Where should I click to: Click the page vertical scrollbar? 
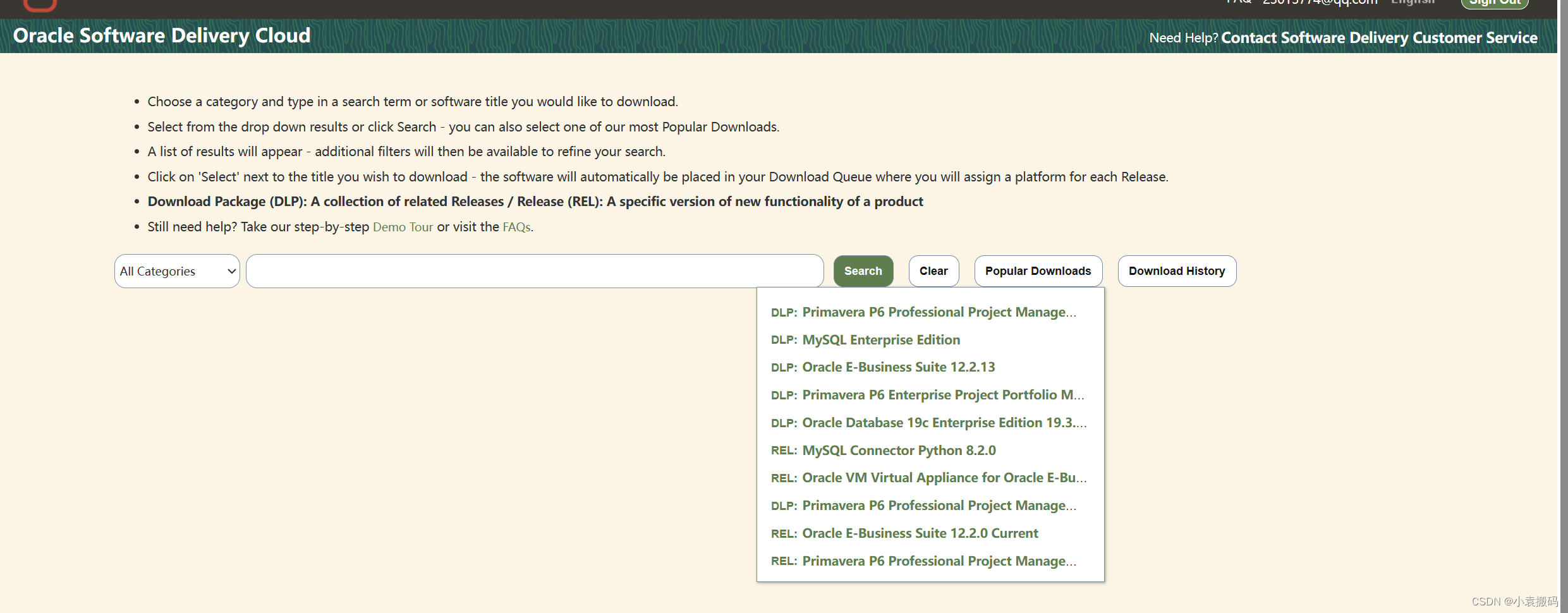(1564, 306)
